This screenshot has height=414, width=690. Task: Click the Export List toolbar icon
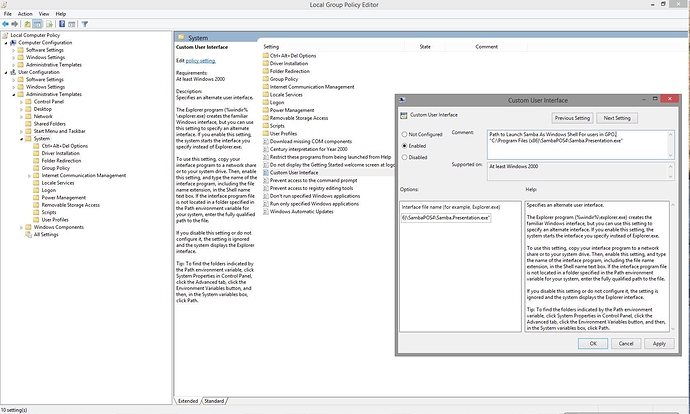click(49, 24)
